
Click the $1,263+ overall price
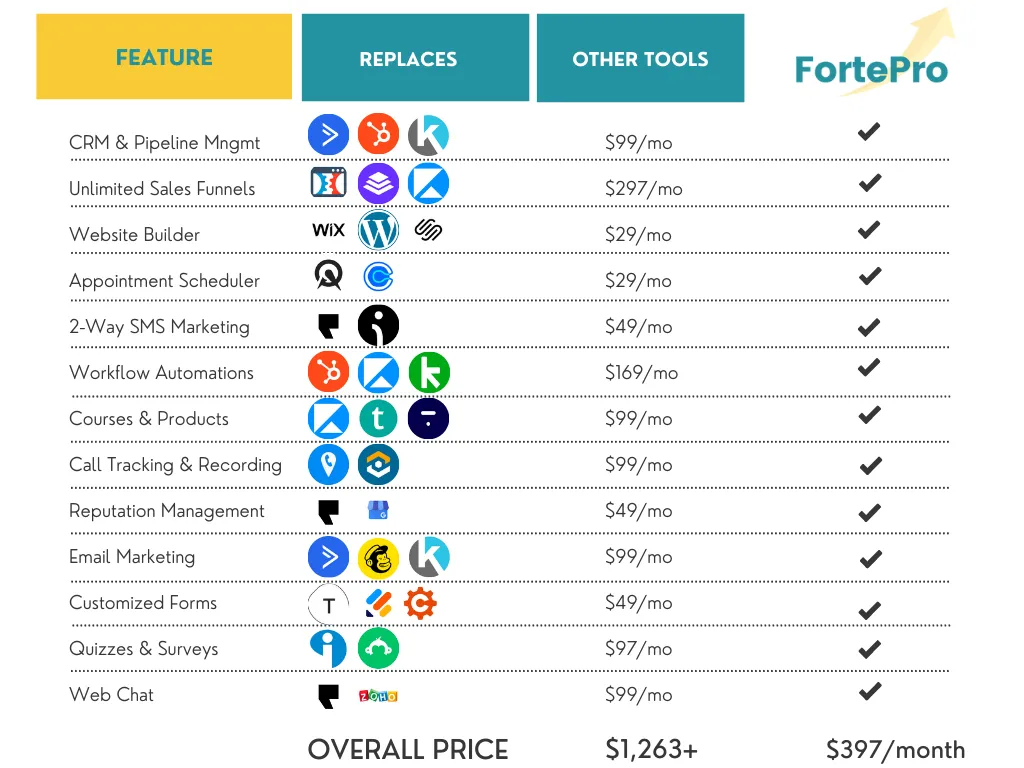652,749
